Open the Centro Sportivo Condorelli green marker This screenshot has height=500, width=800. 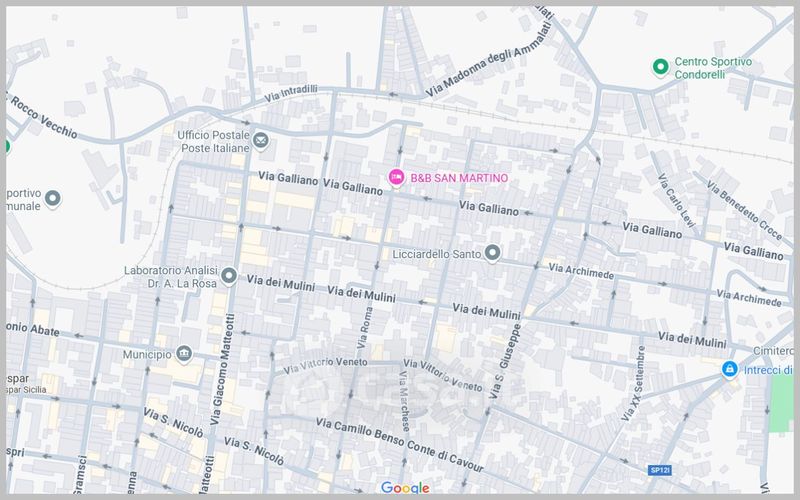pos(659,67)
